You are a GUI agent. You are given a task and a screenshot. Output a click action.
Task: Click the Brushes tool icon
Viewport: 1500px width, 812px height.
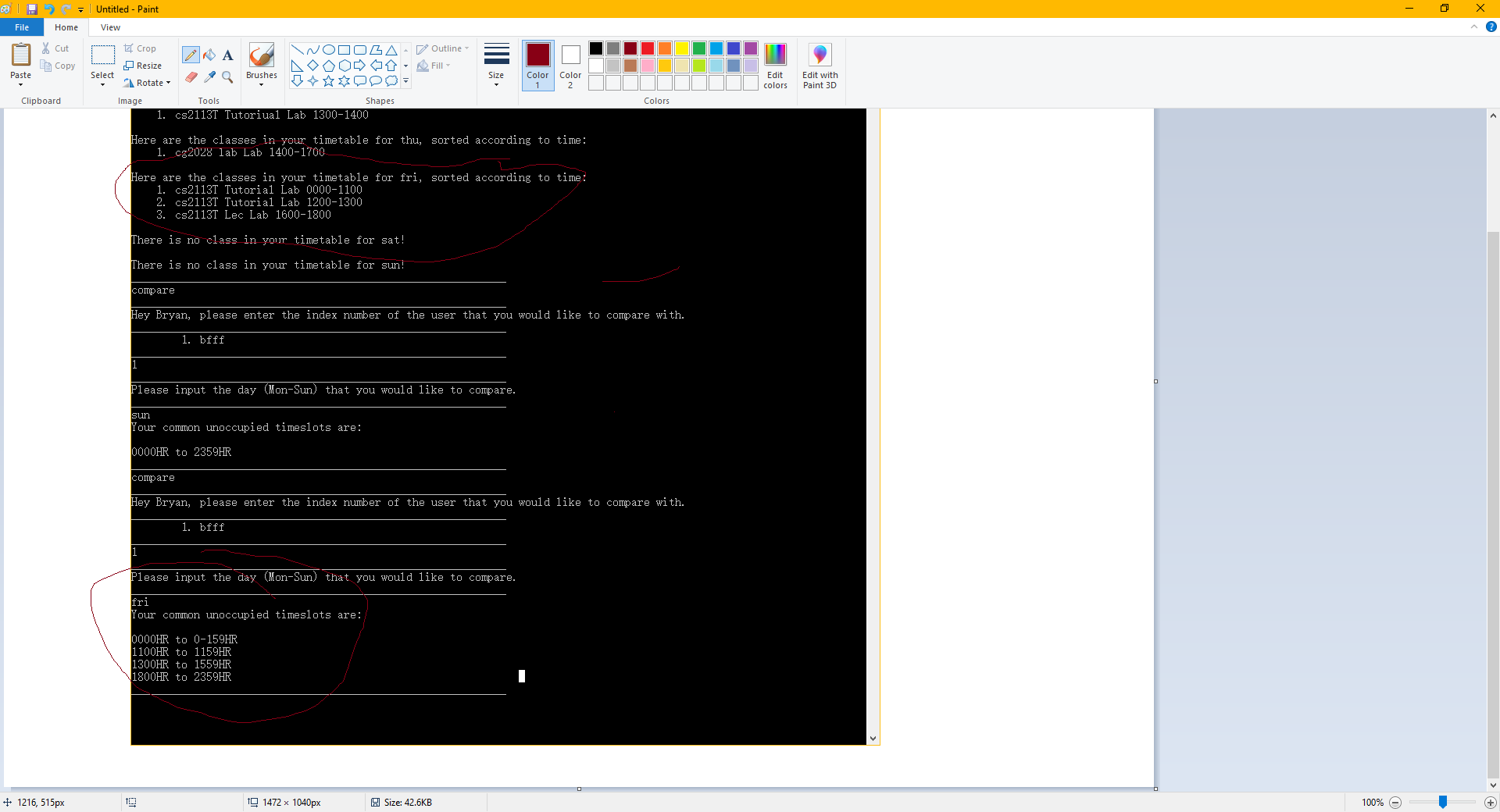tap(262, 55)
